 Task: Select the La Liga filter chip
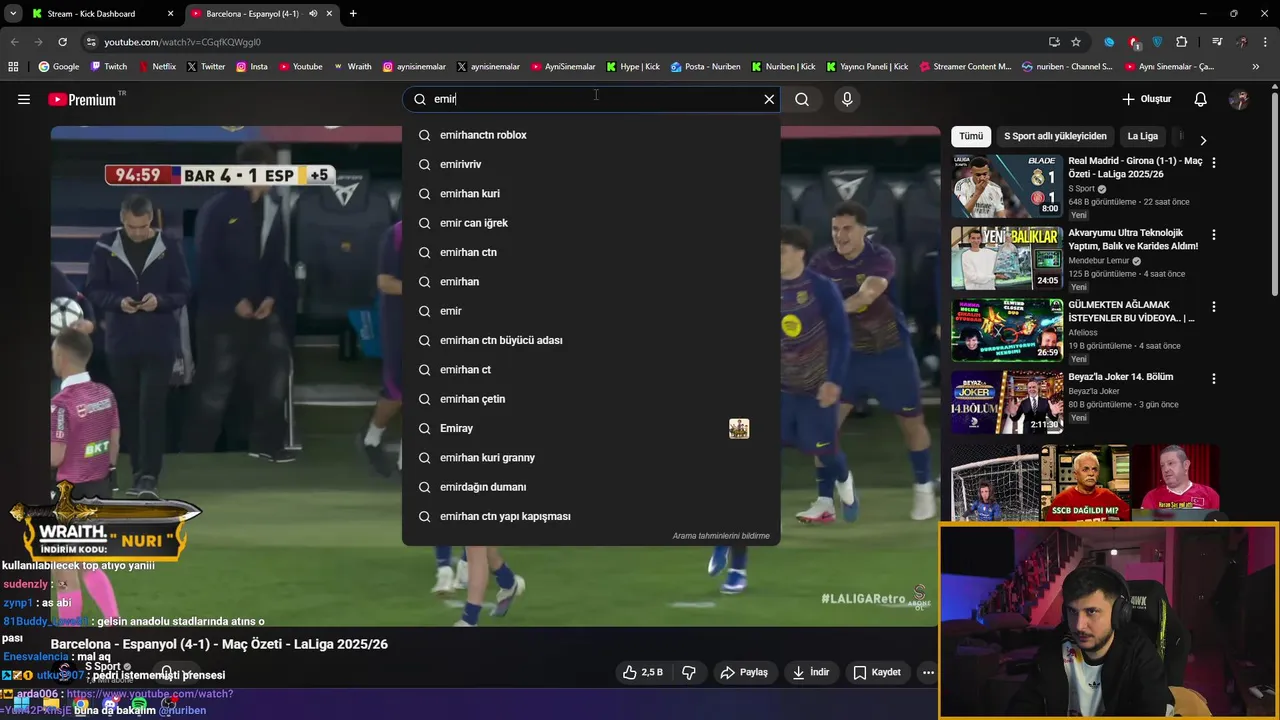click(x=1142, y=136)
